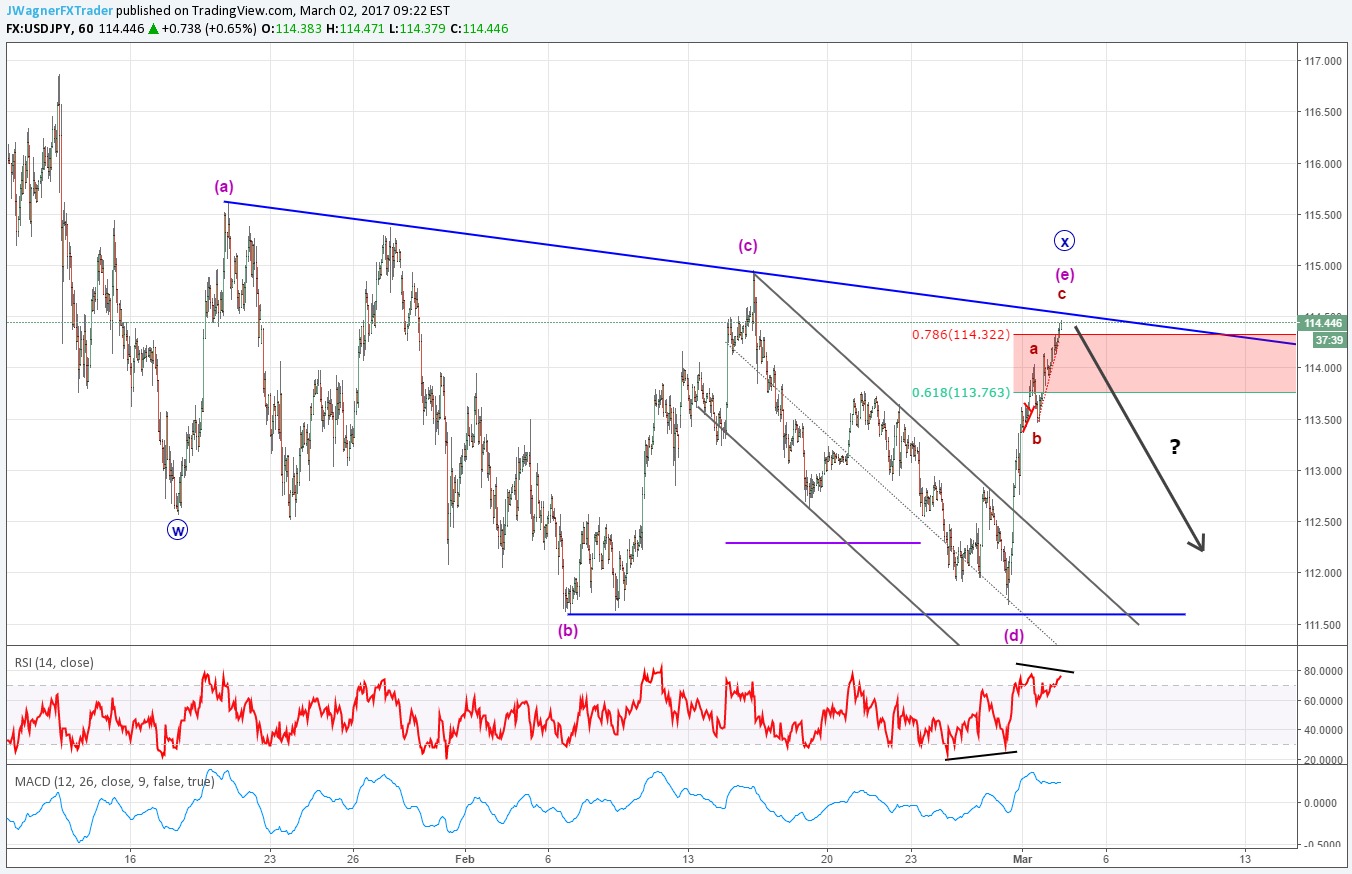Select the purple (c) wave label
This screenshot has width=1352, height=874.
[749, 246]
